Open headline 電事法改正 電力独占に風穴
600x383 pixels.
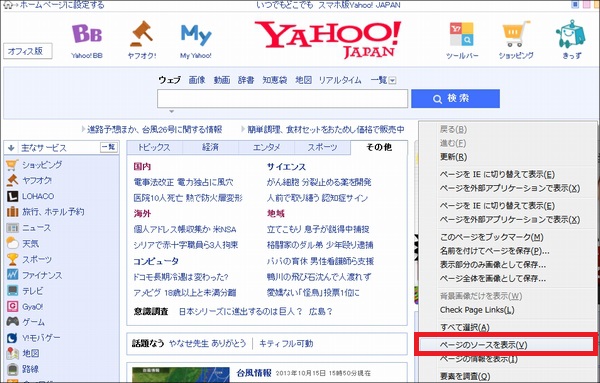(183, 183)
